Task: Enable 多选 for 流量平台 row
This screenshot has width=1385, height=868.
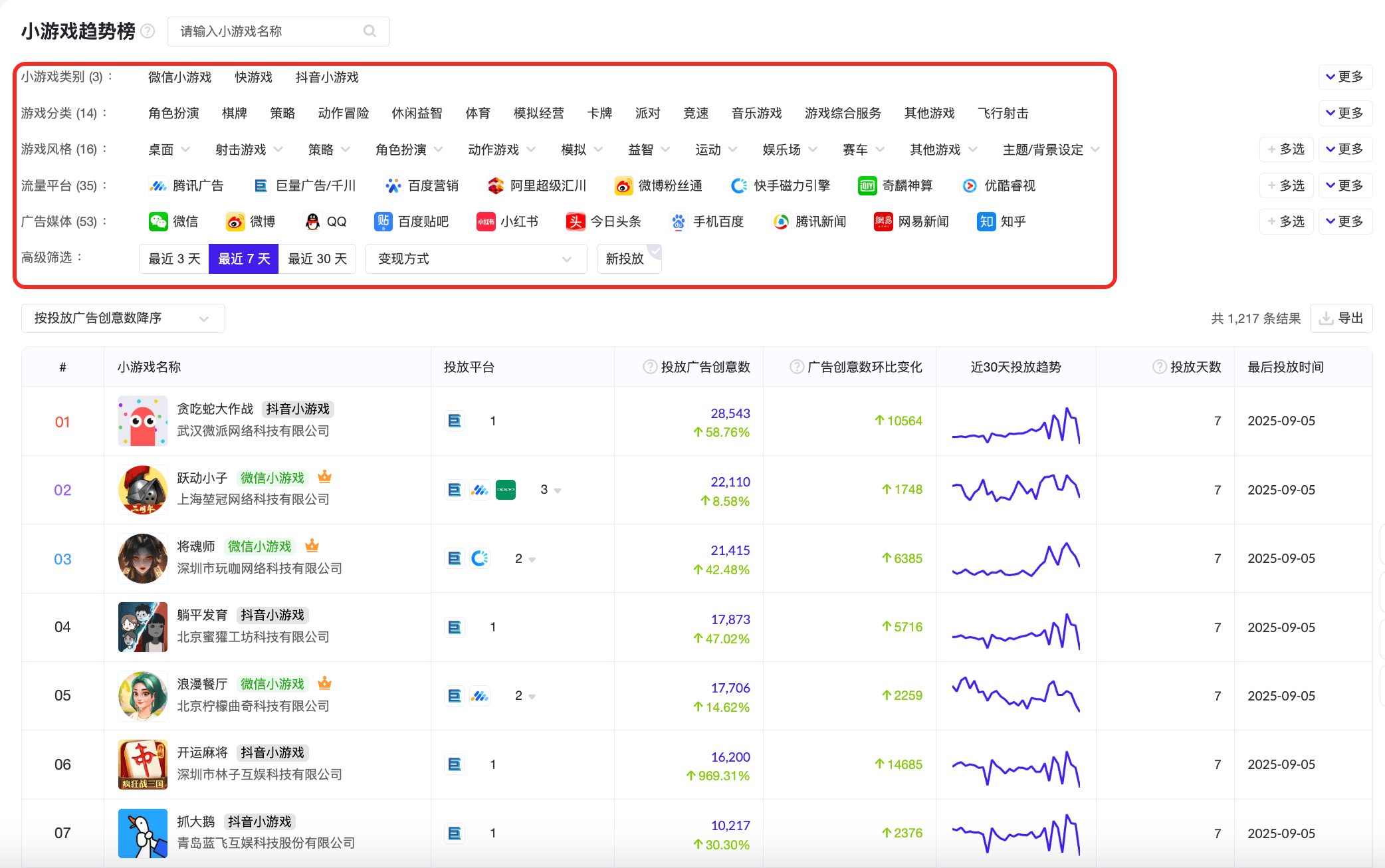Action: [1285, 186]
